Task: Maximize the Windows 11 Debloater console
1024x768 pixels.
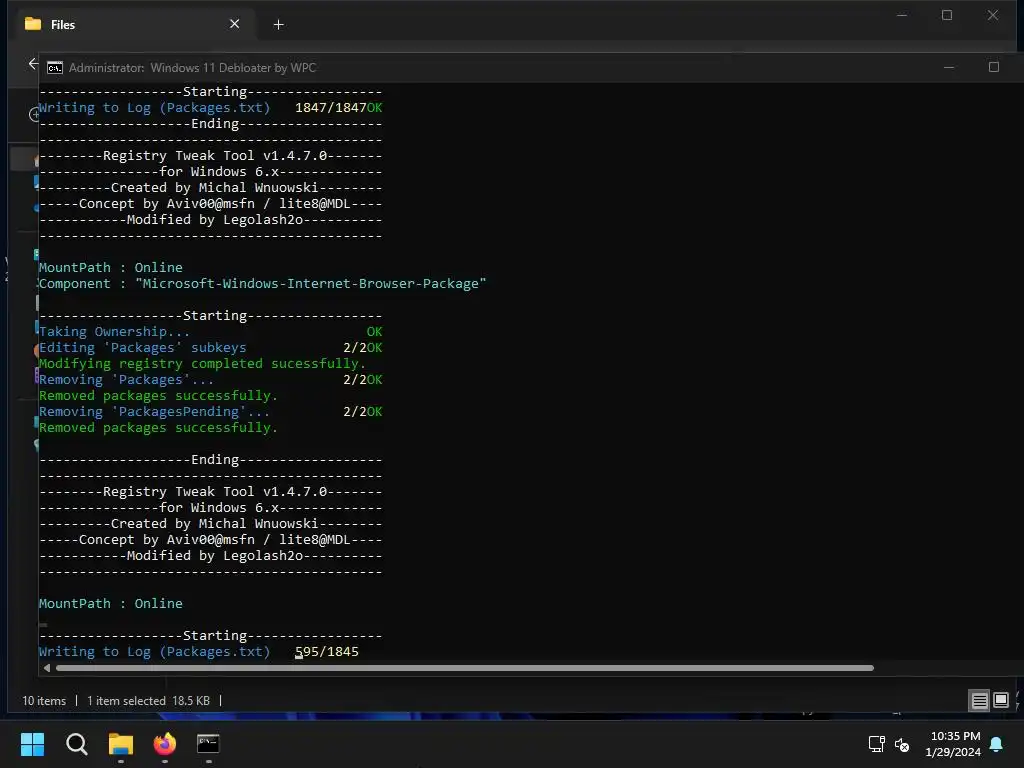Action: coord(993,67)
